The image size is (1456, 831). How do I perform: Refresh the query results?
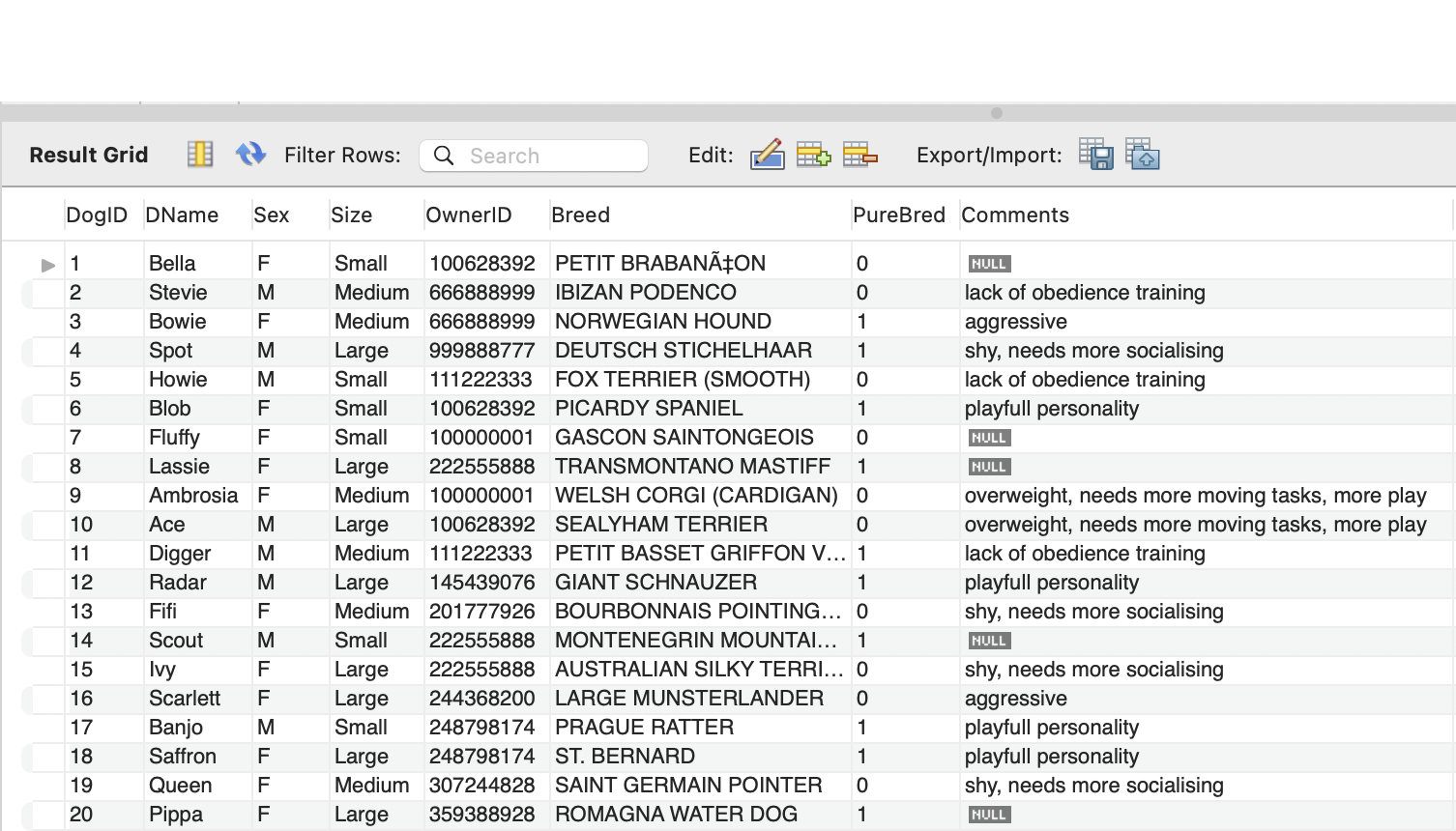click(x=250, y=154)
